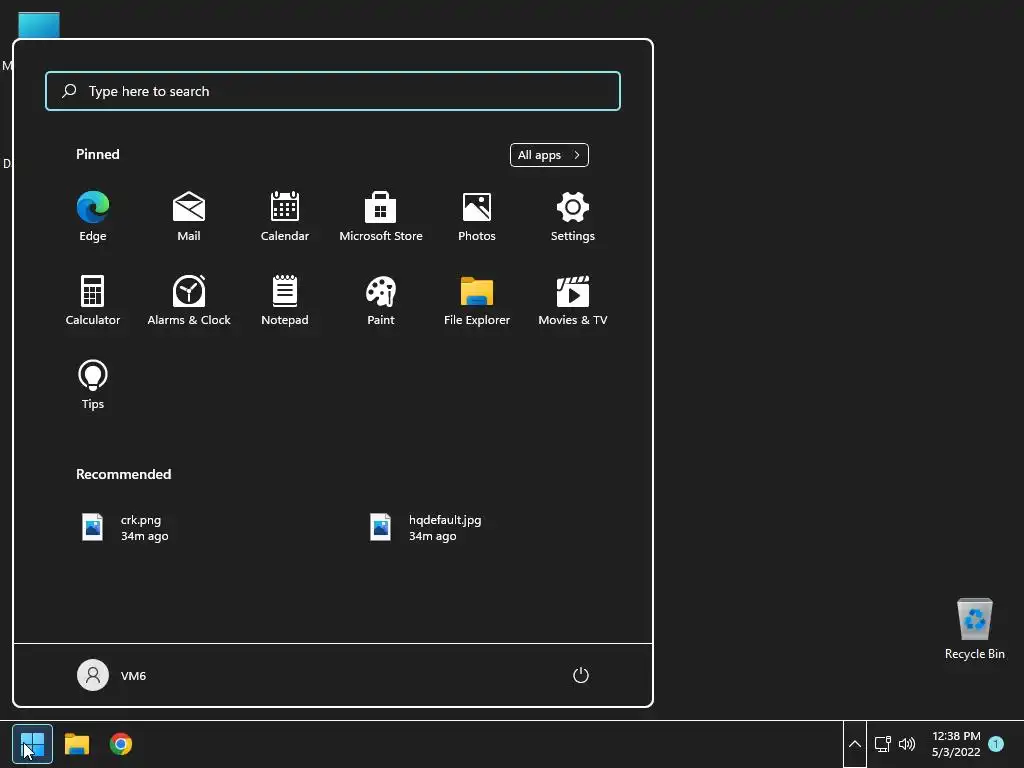1024x768 pixels.
Task: Show All apps list
Action: click(549, 155)
